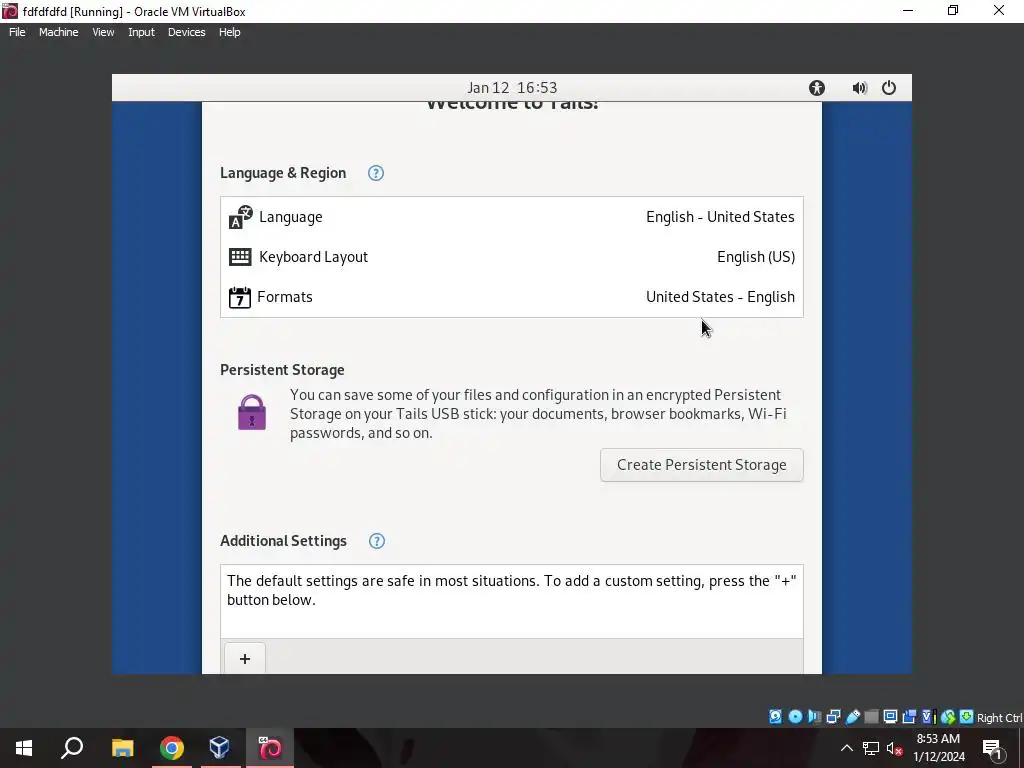The height and width of the screenshot is (768, 1024).
Task: Open the VirtualBox Machine menu
Action: 59,32
